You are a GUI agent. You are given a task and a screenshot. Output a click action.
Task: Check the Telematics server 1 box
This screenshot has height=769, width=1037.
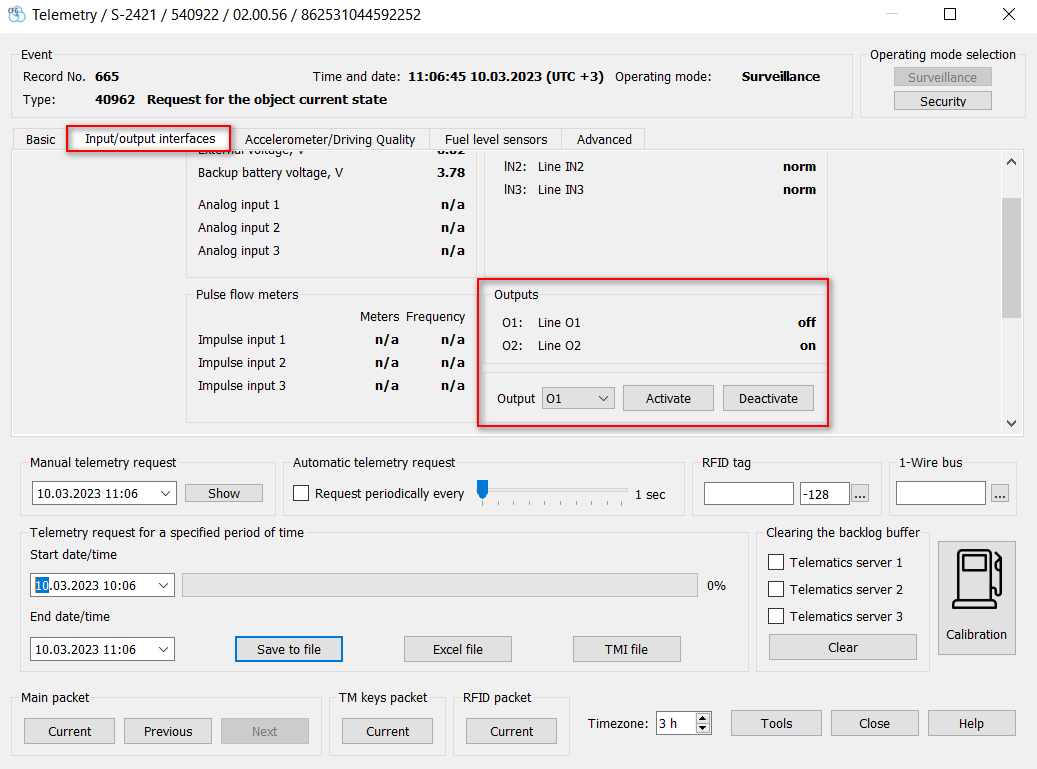(775, 563)
